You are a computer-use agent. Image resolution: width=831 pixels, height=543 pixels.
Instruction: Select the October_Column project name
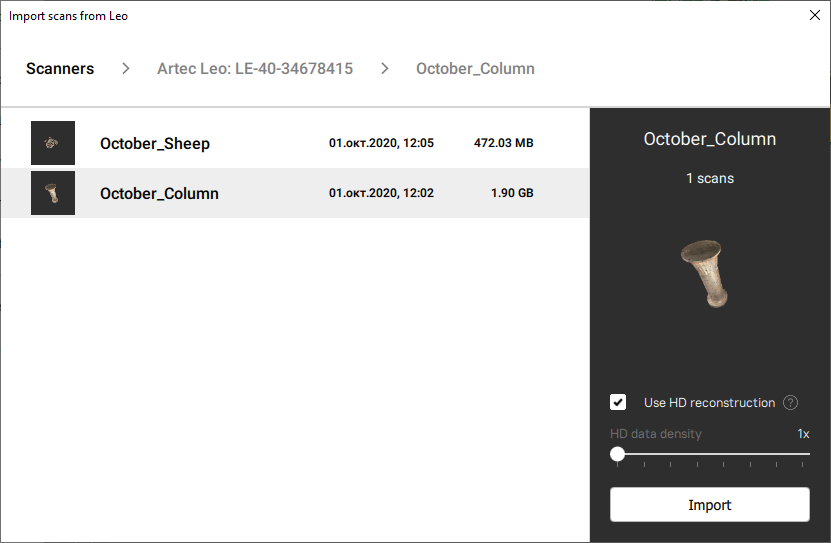159,193
